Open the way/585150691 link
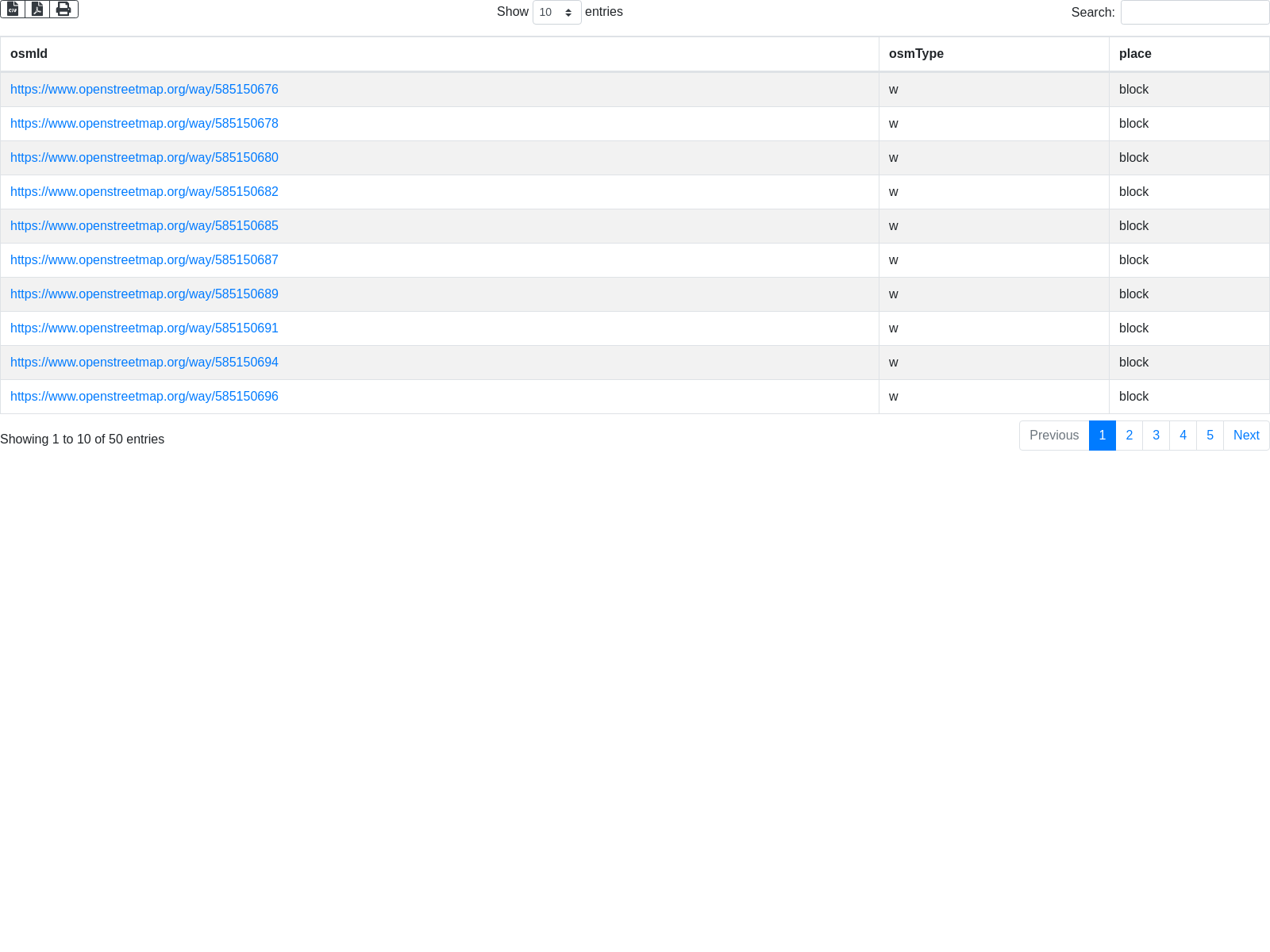The width and height of the screenshot is (1270, 952). tap(144, 328)
